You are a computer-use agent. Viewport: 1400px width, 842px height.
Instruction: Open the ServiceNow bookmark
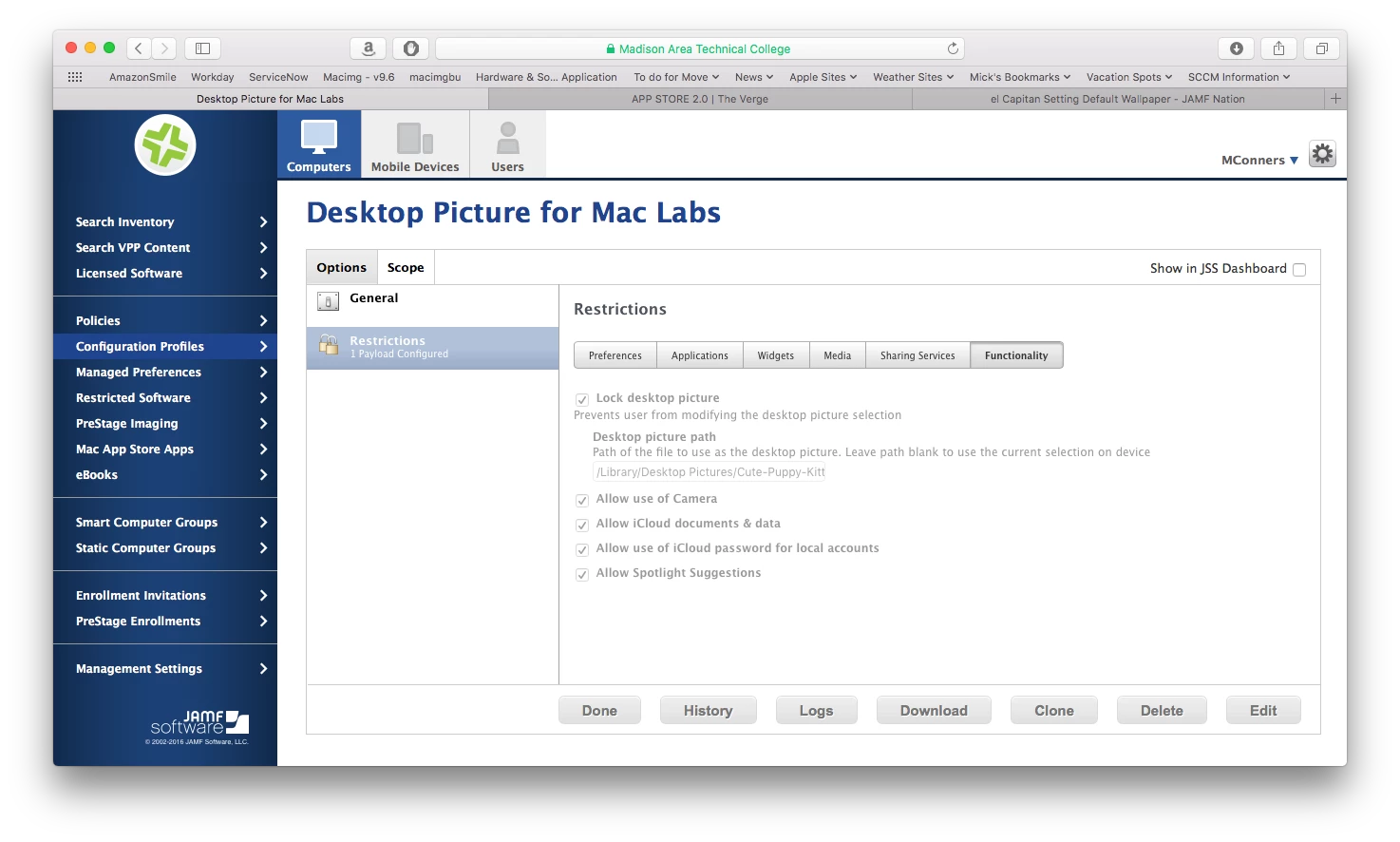coord(278,77)
